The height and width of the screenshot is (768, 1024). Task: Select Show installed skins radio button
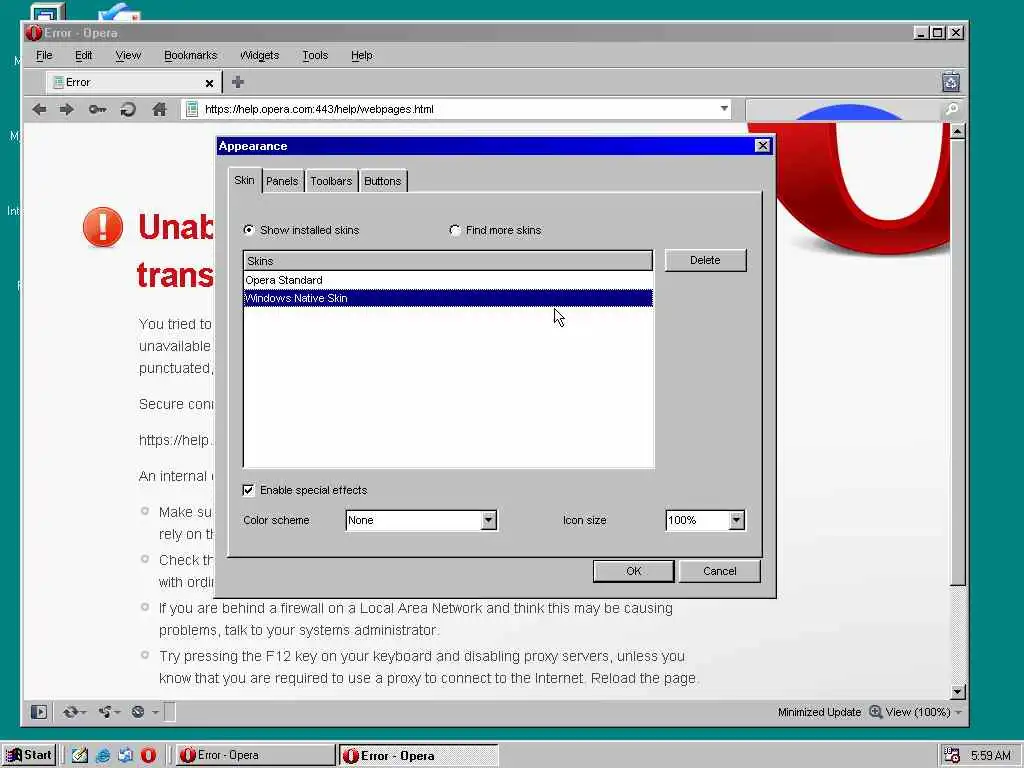point(249,230)
